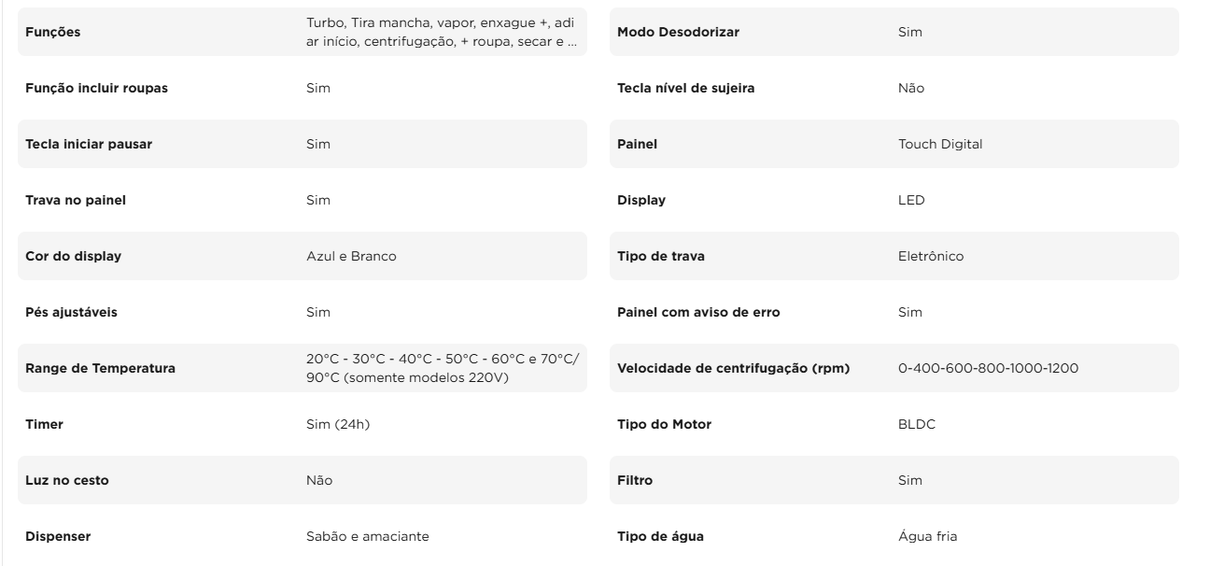This screenshot has height=566, width=1210.
Task: Click the Touch Digital panel value
Action: (x=940, y=144)
